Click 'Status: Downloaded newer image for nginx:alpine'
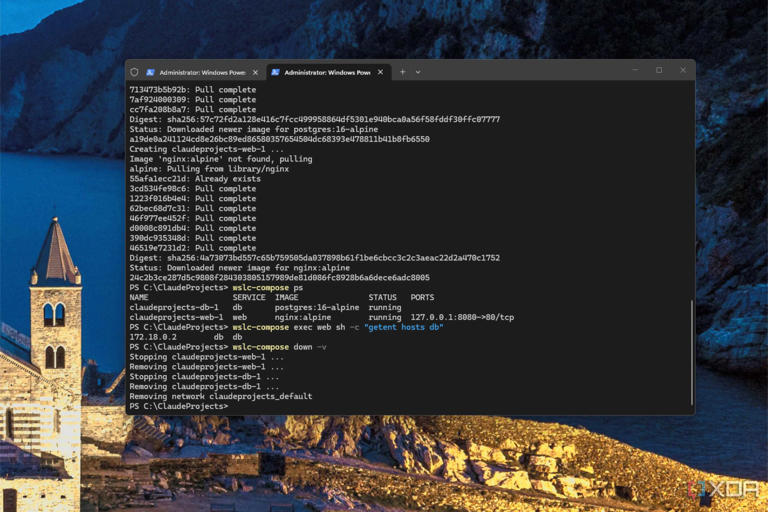This screenshot has height=512, width=768. (x=240, y=268)
